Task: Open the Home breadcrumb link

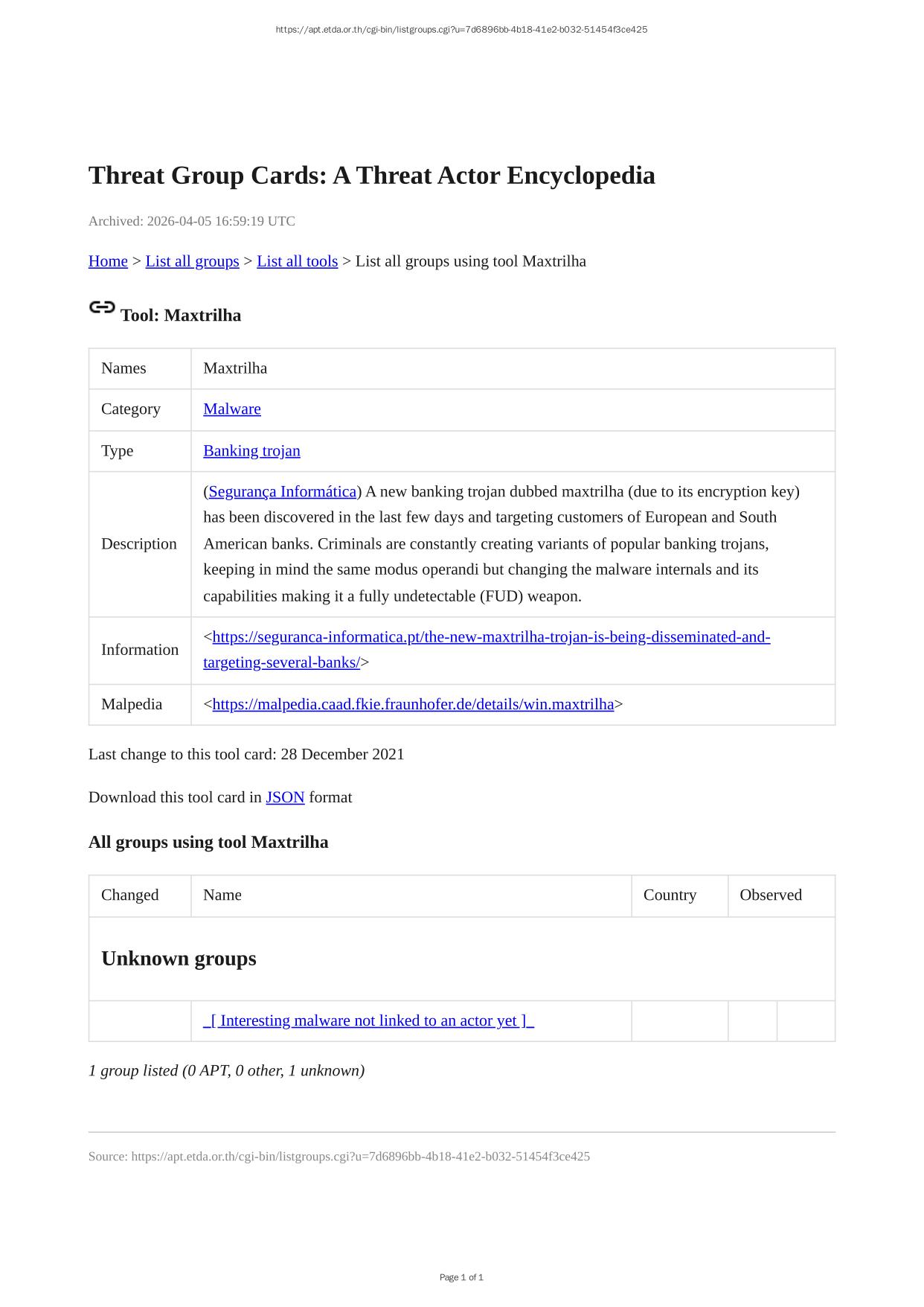Action: [108, 261]
